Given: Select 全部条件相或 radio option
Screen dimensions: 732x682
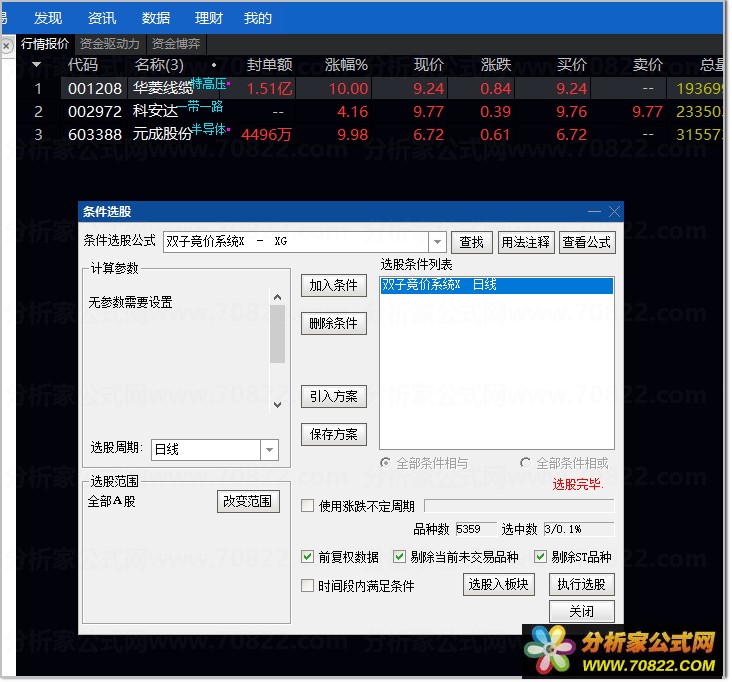Looking at the screenshot, I should (525, 463).
